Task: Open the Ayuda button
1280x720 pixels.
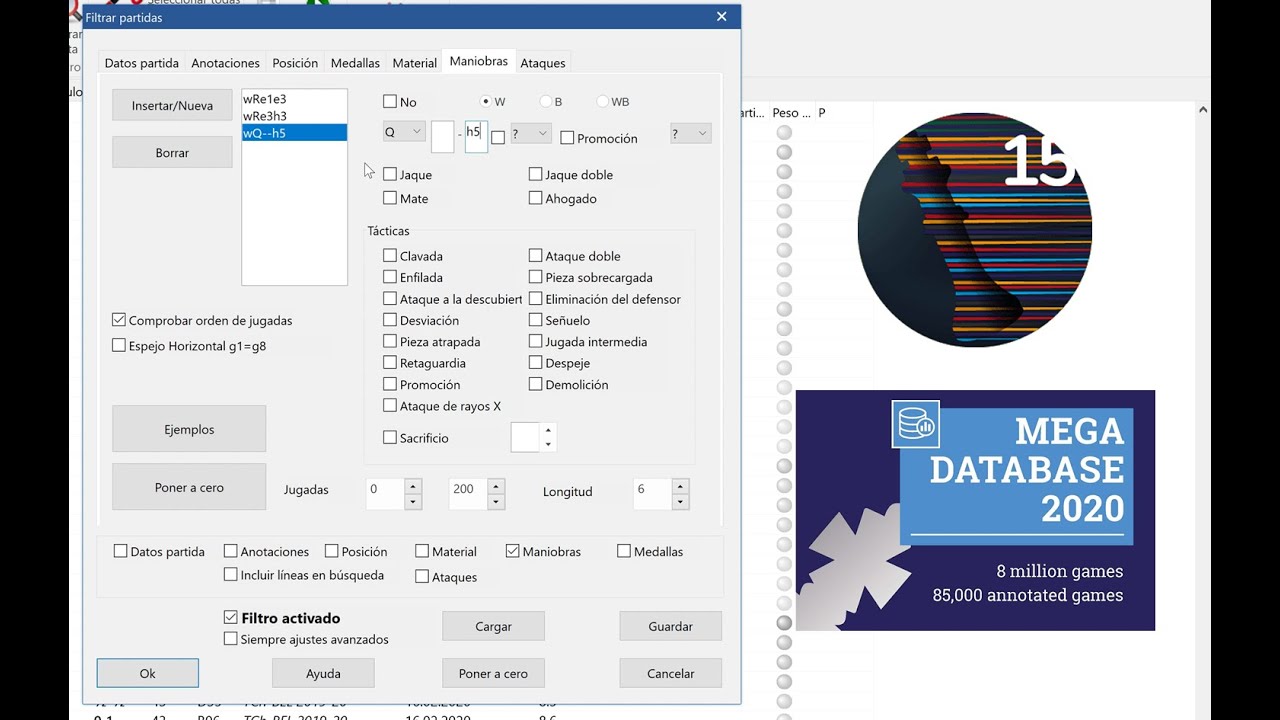Action: point(323,673)
